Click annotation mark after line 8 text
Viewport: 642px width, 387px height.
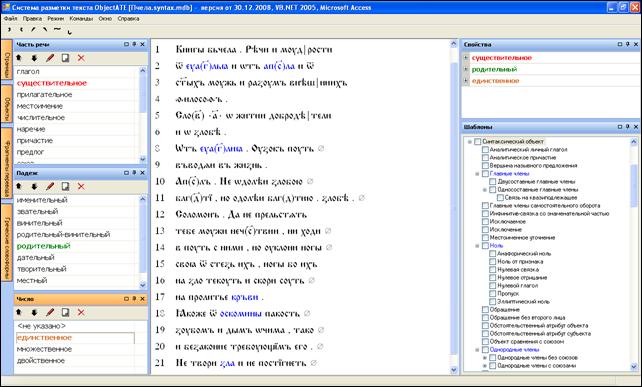[321, 148]
